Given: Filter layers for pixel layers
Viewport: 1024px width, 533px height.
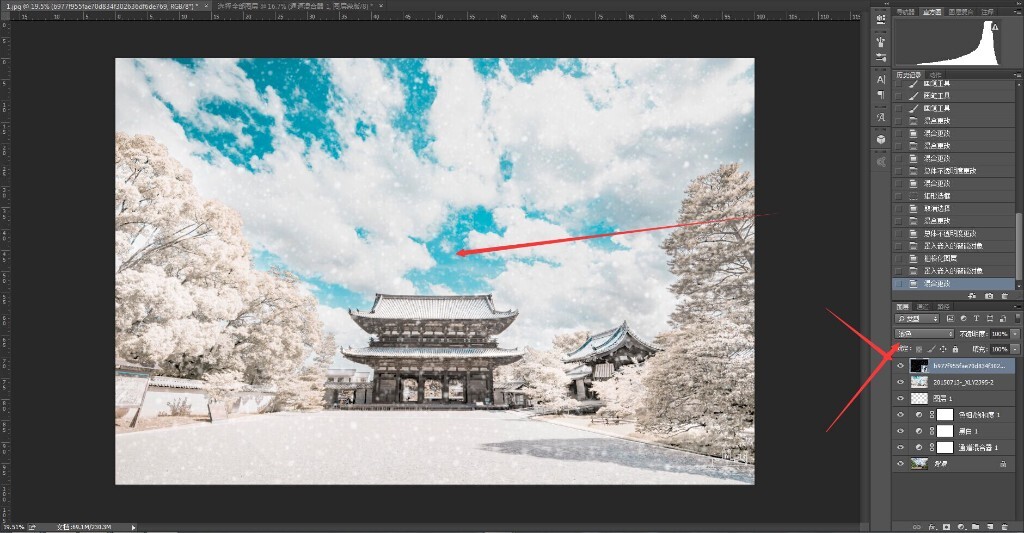Looking at the screenshot, I should 950,319.
